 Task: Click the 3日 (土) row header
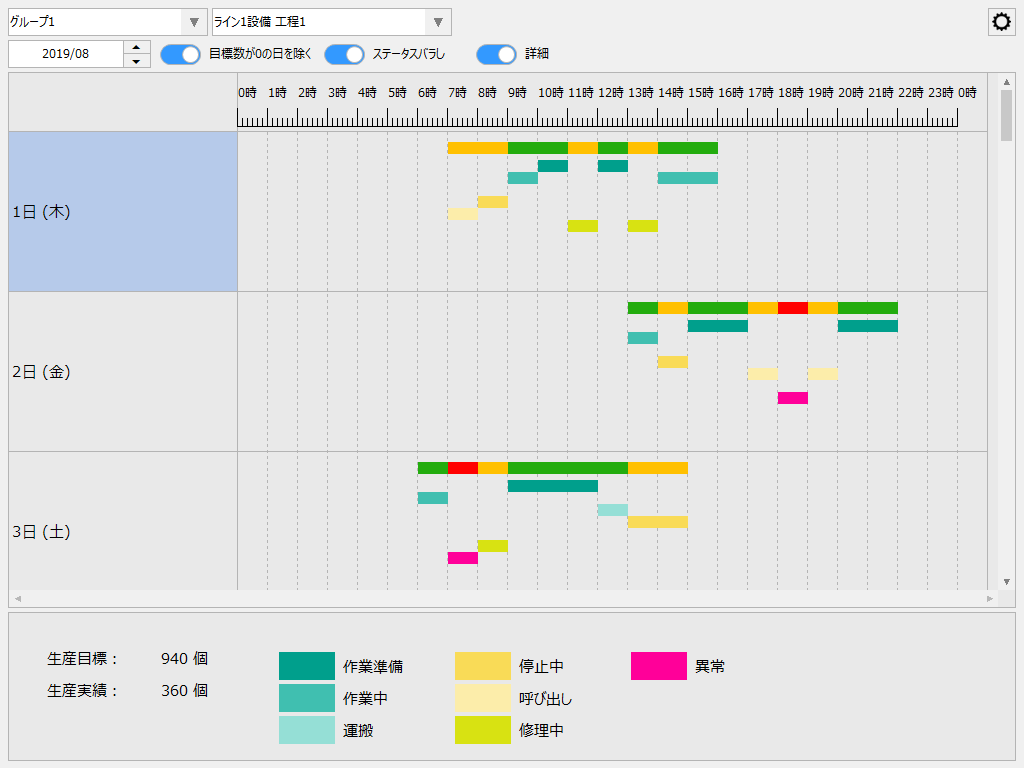click(122, 532)
